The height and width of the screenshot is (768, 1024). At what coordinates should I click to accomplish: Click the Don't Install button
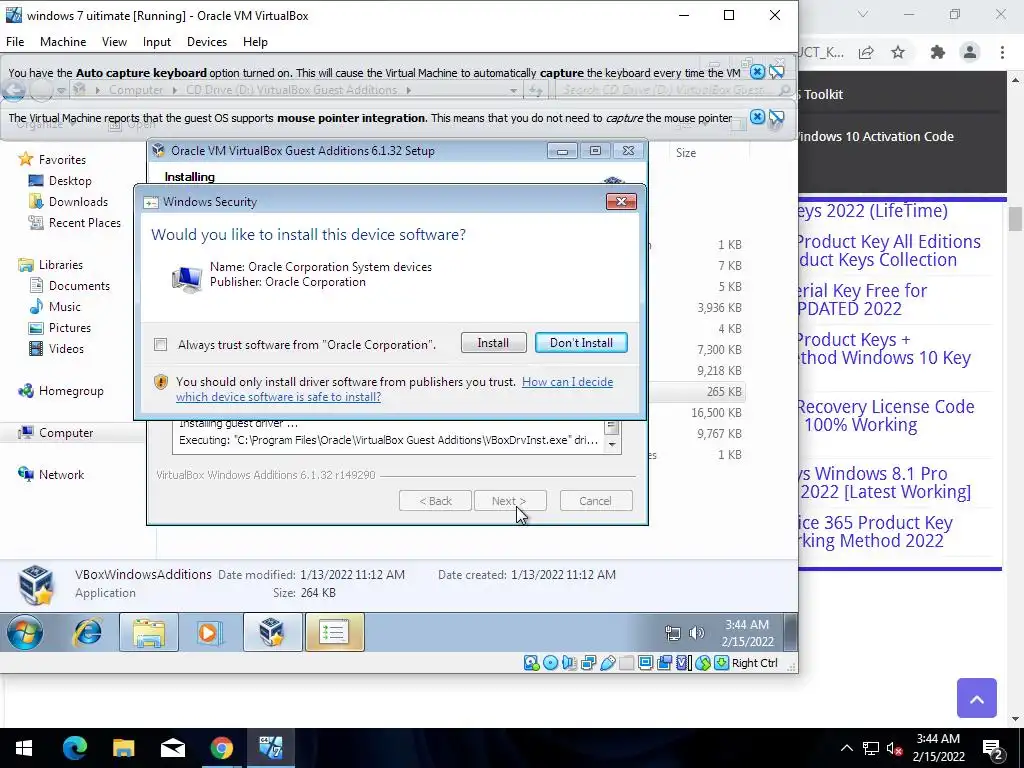[x=581, y=343]
